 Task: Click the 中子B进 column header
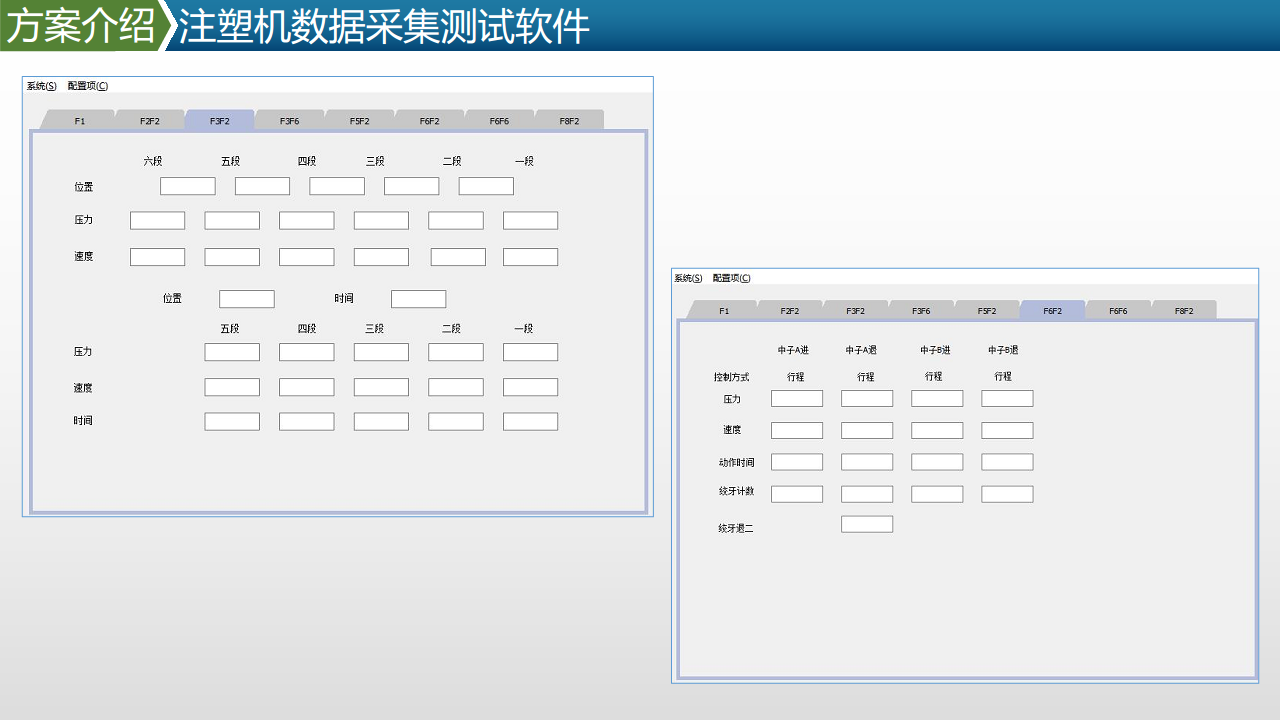pos(935,350)
